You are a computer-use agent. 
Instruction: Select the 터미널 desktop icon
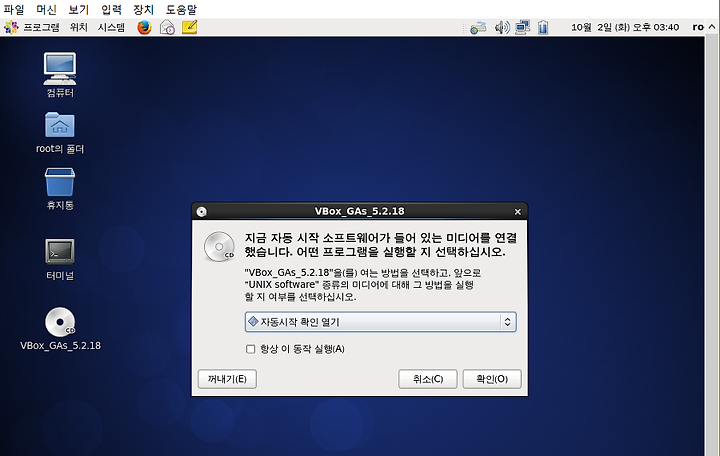coord(60,259)
